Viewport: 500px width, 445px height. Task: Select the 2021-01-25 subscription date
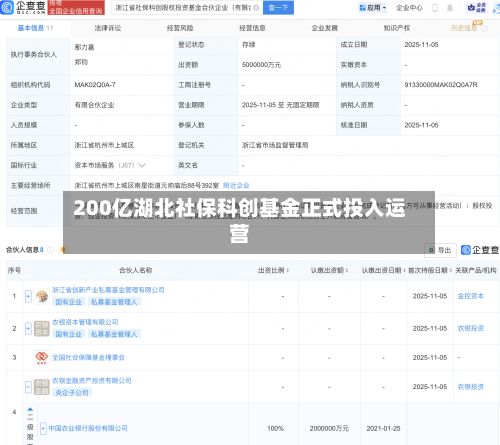(383, 428)
